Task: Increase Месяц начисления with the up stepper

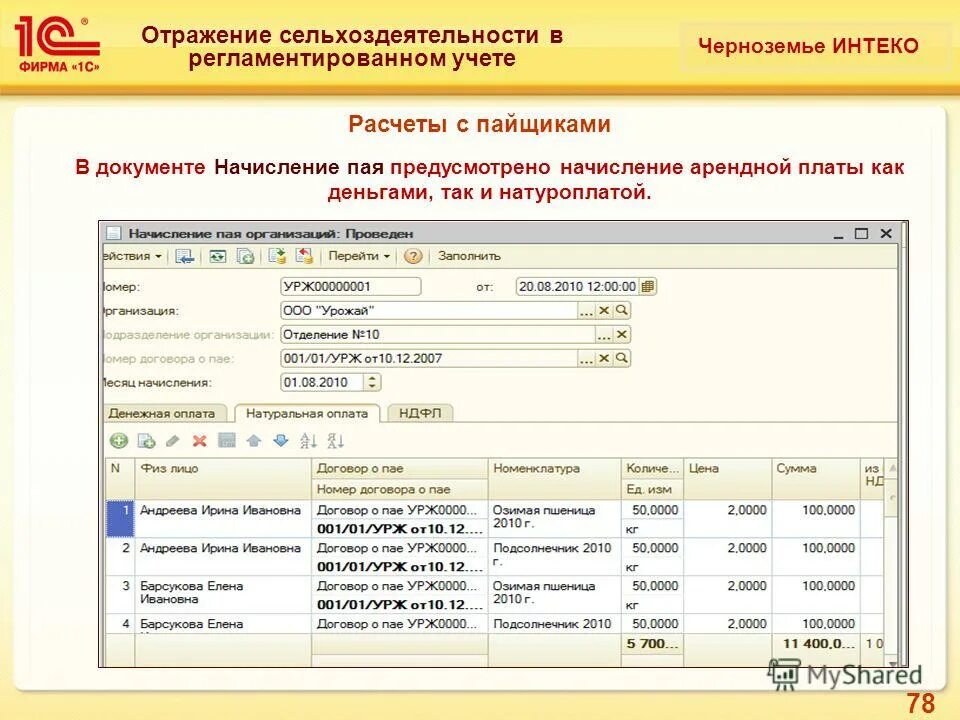Action: (370, 376)
